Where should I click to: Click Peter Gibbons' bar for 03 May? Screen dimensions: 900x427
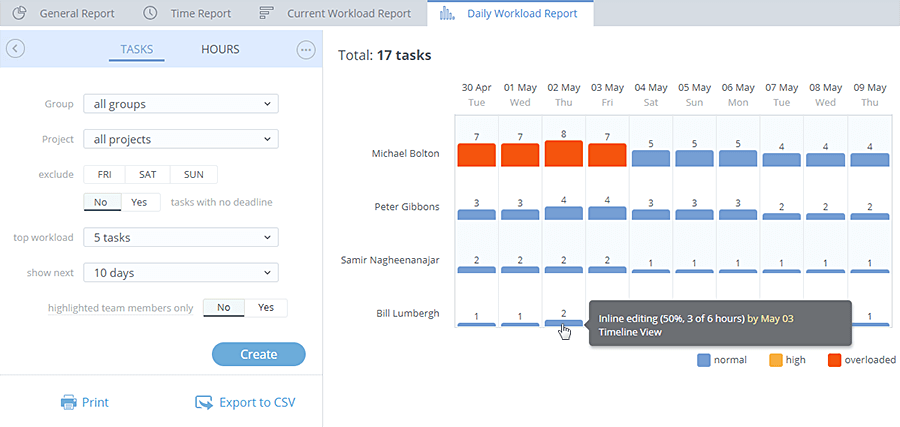pyautogui.click(x=607, y=213)
